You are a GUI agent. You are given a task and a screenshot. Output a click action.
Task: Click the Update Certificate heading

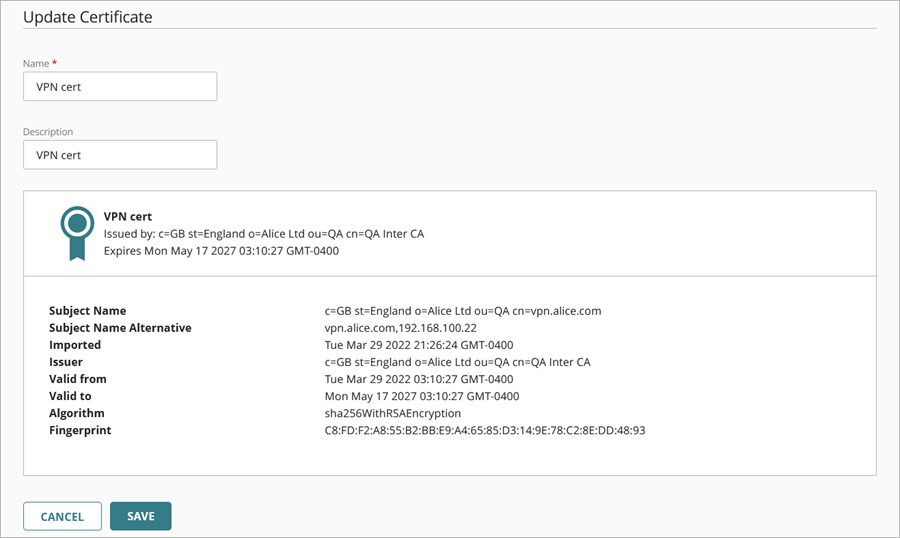click(x=86, y=17)
